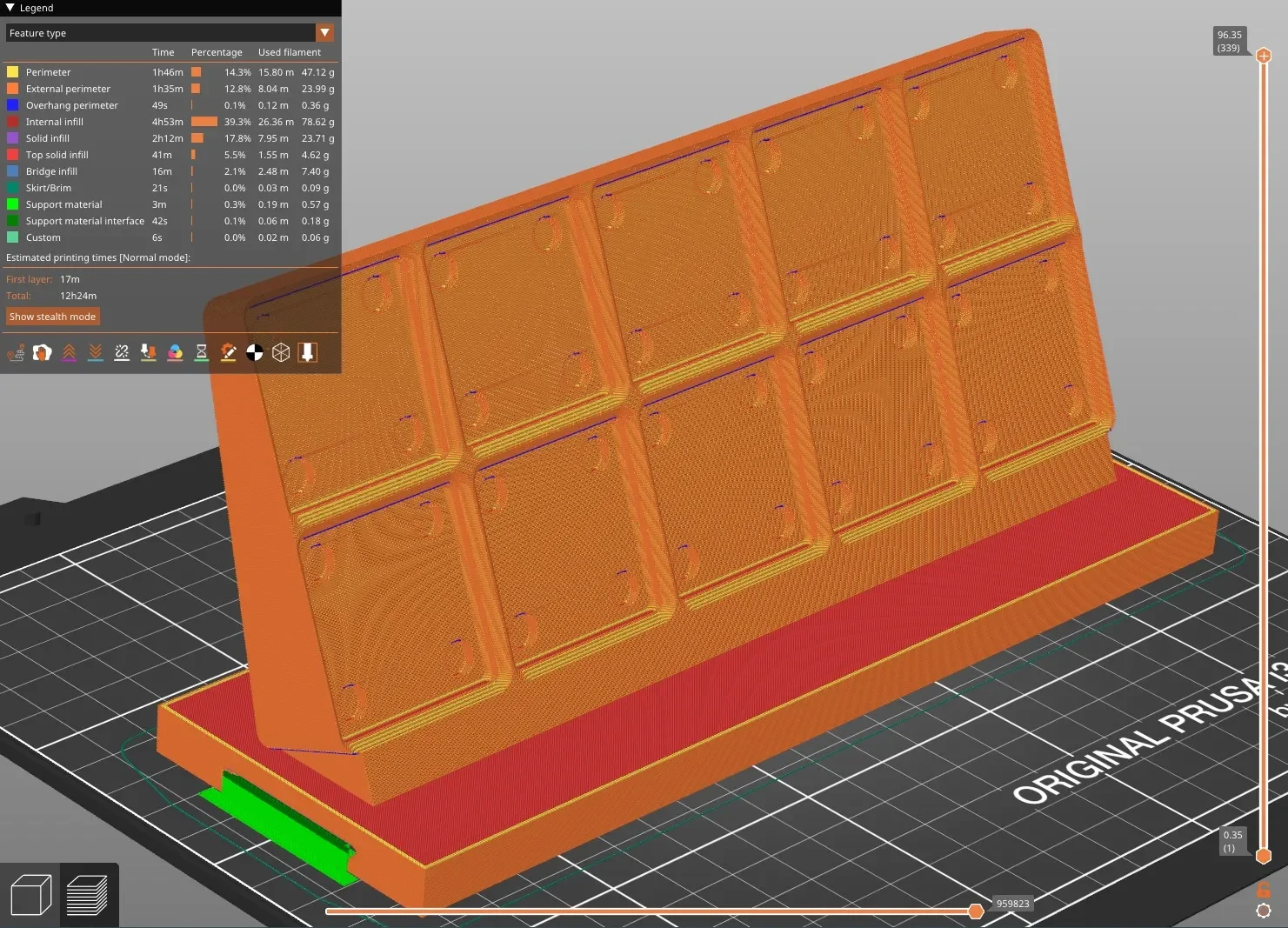Toggle tool changes icon

click(148, 352)
